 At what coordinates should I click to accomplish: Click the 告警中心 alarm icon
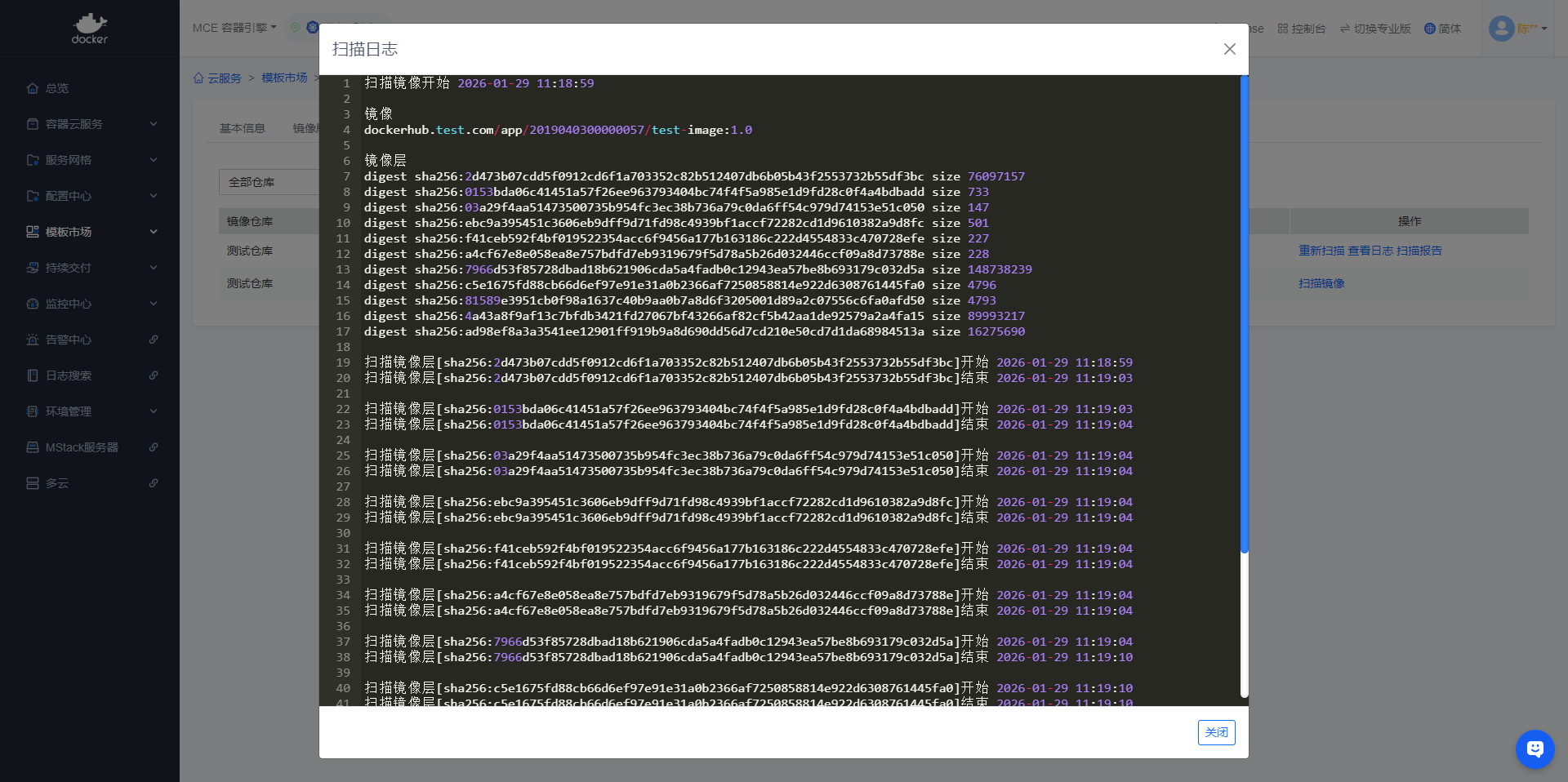pos(33,340)
